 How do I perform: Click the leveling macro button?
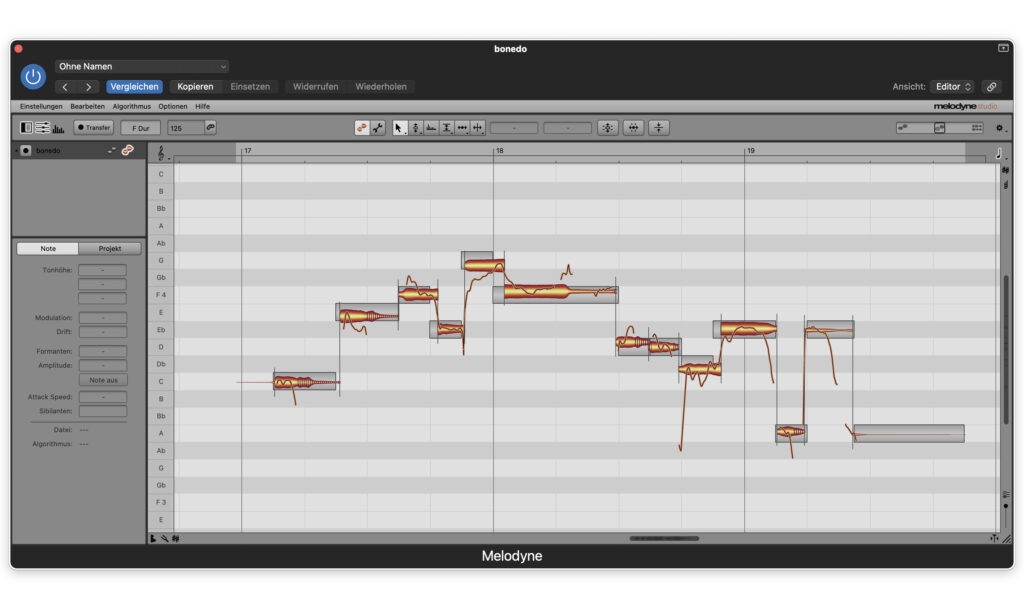tap(659, 128)
